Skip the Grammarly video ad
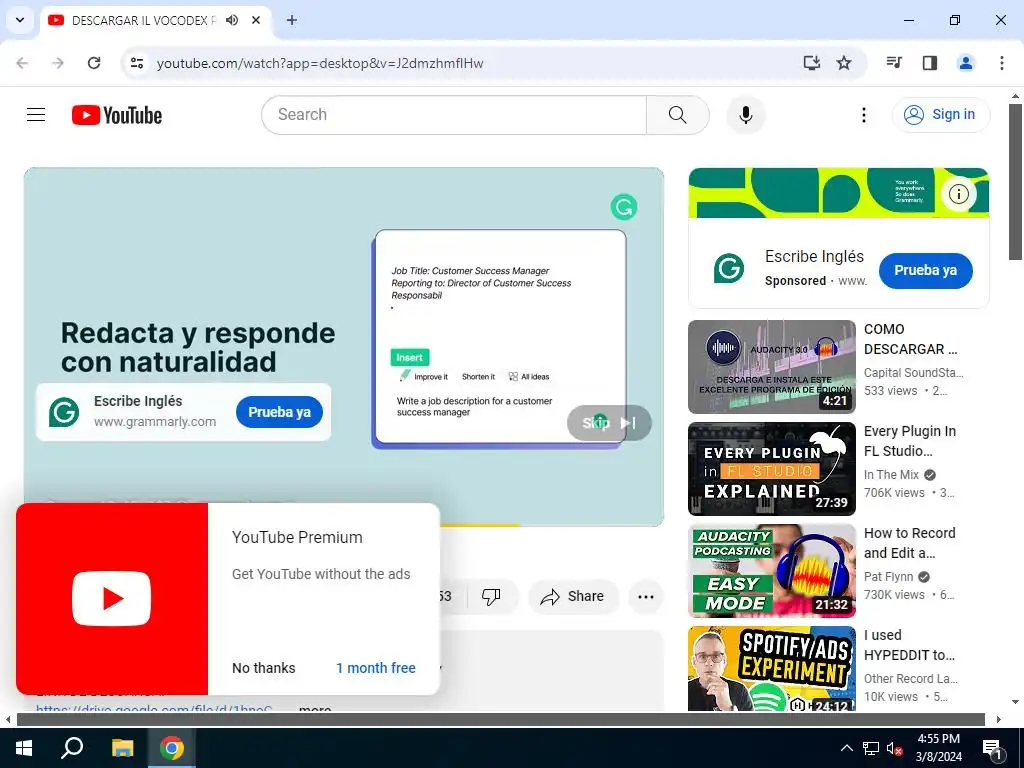Viewport: 1024px width, 768px height. pyautogui.click(x=609, y=423)
